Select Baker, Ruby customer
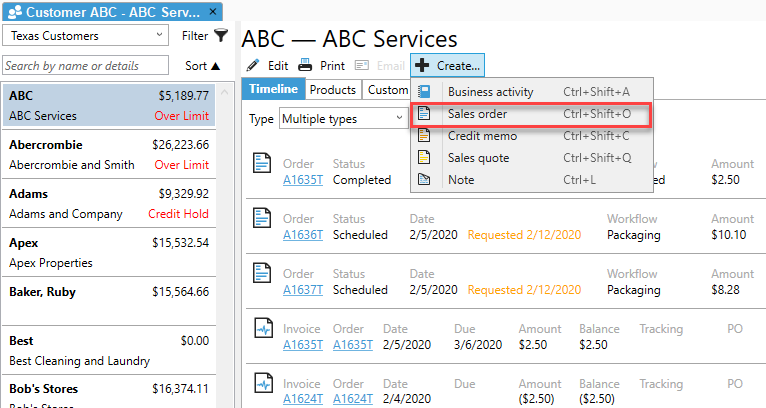The width and height of the screenshot is (766, 408). coord(109,301)
